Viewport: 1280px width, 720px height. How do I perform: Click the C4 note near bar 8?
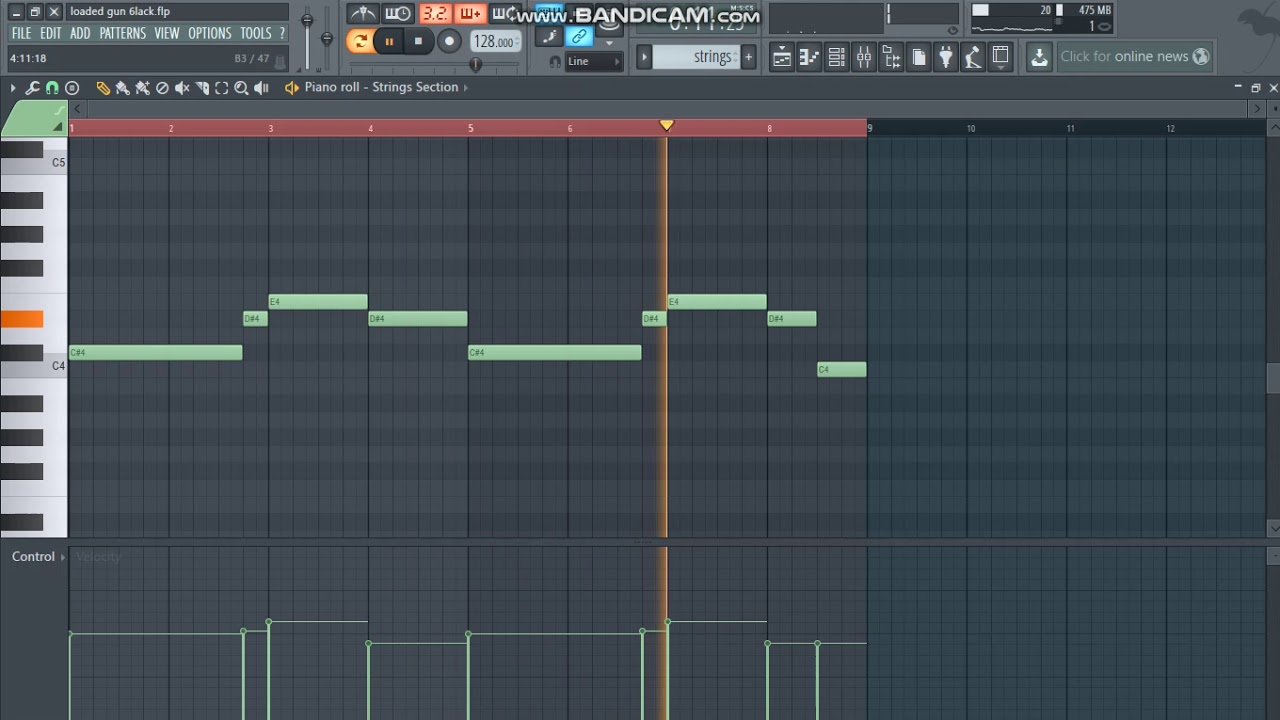click(x=842, y=370)
